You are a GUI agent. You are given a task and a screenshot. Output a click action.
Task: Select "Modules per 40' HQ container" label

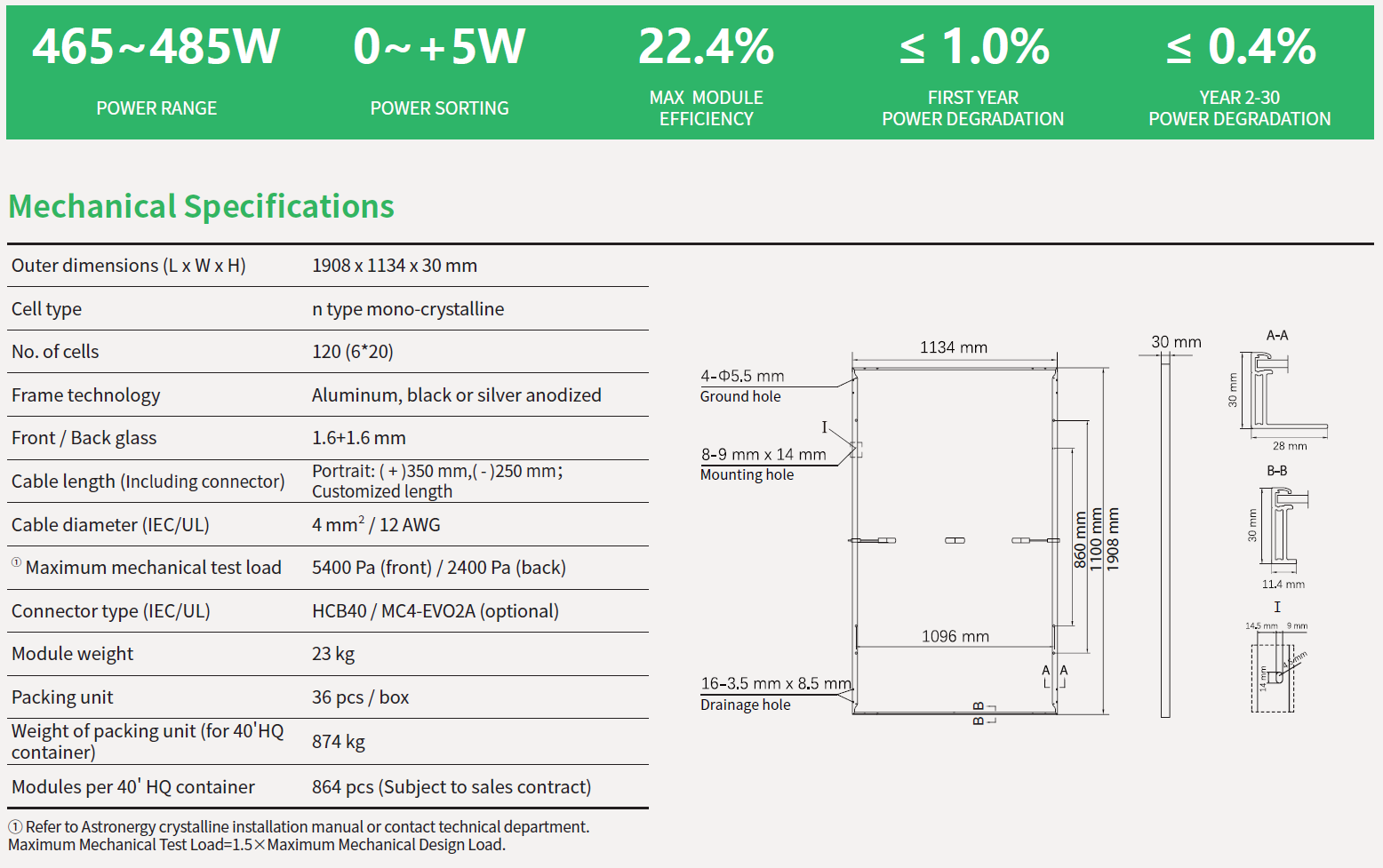[x=133, y=787]
